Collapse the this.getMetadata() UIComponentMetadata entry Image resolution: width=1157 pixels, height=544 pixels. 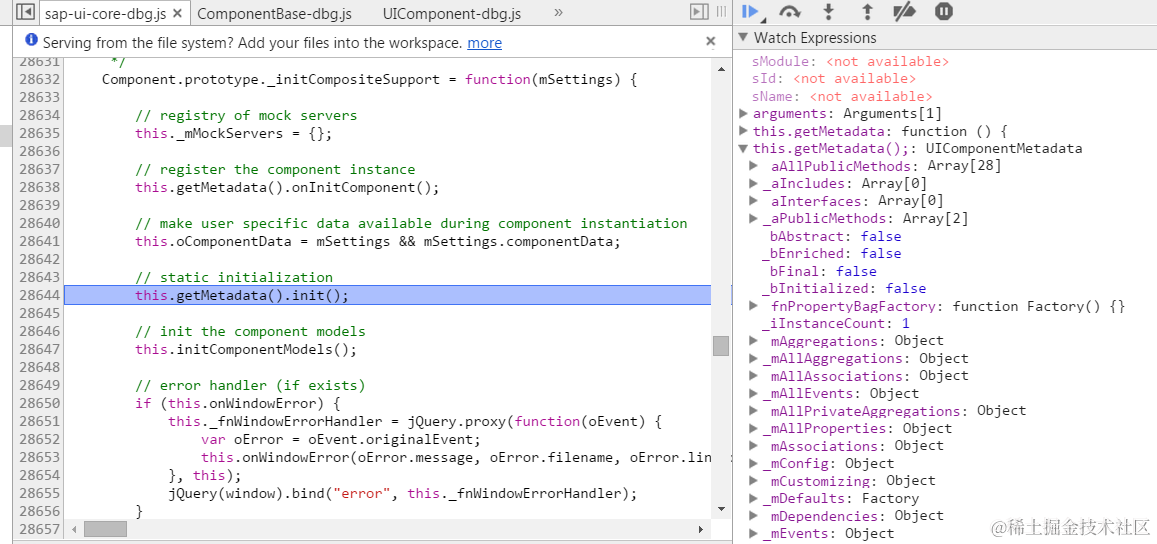pos(743,148)
